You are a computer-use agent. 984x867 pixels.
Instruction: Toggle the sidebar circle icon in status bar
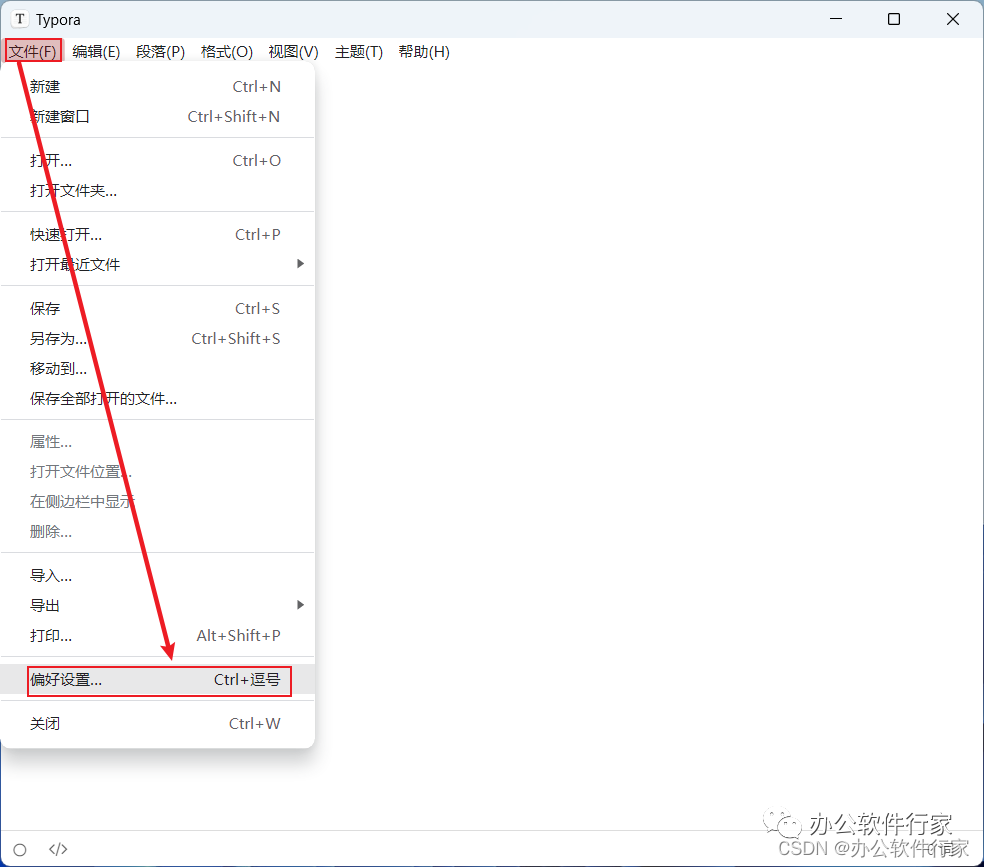pyautogui.click(x=20, y=849)
